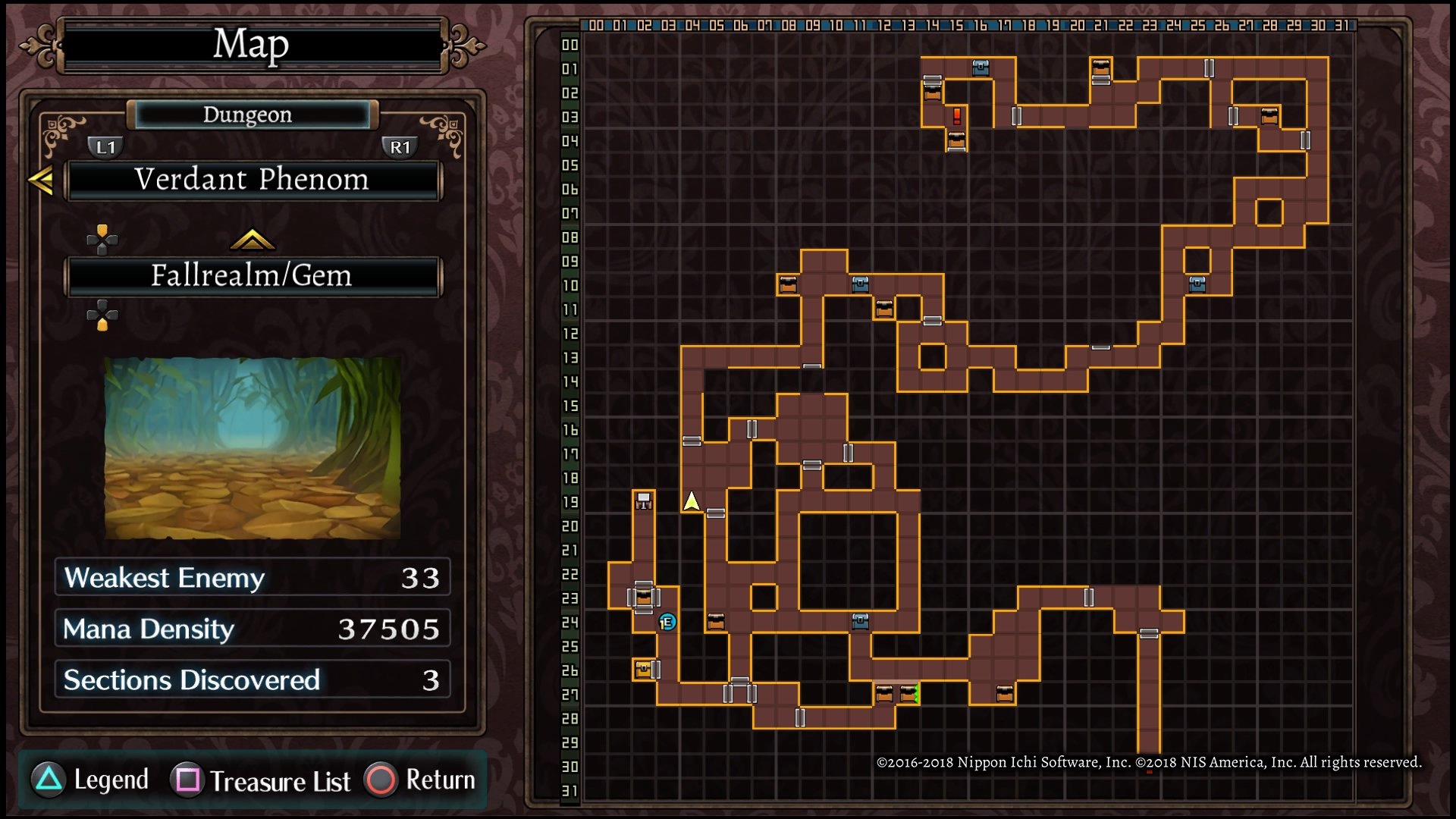Open the Treasure List screen
This screenshot has height=819, width=1456.
(263, 780)
